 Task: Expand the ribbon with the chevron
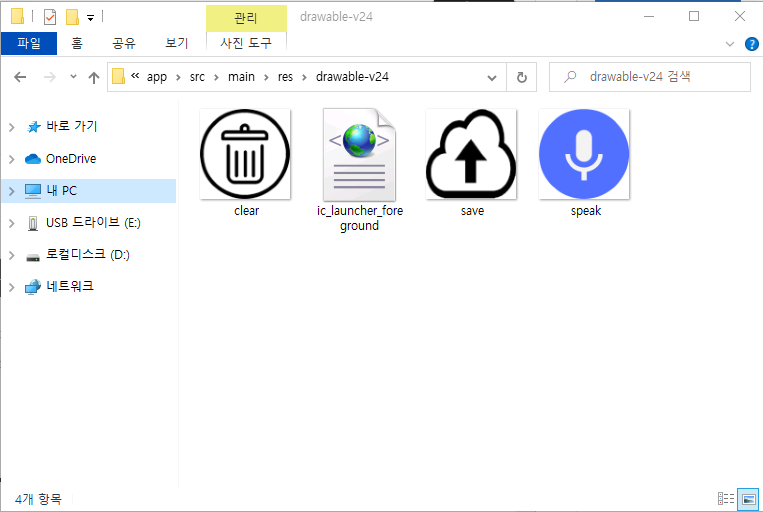pos(730,43)
